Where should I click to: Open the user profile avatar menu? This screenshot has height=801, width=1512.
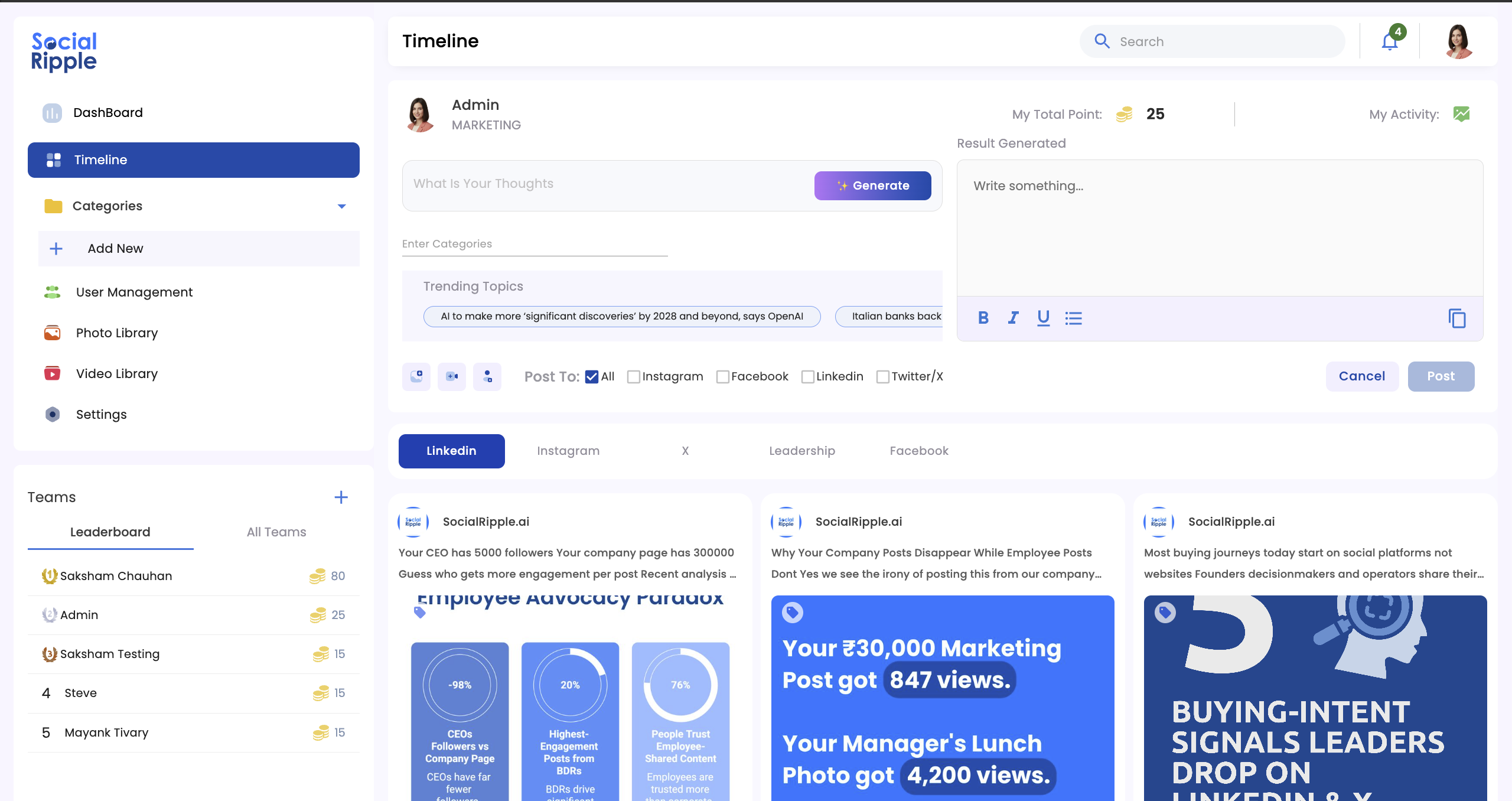click(1458, 41)
